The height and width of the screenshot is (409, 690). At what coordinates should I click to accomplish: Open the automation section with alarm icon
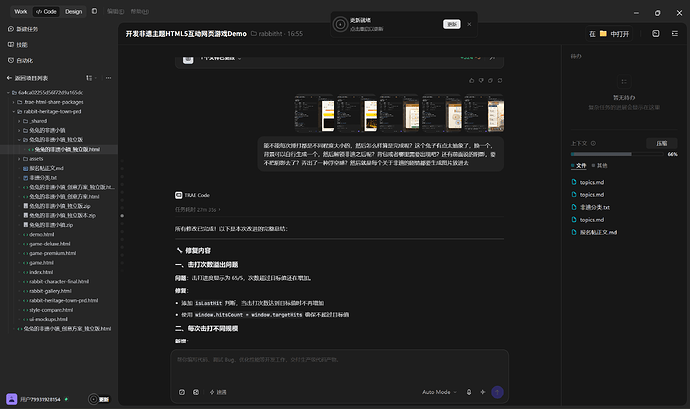coord(20,61)
